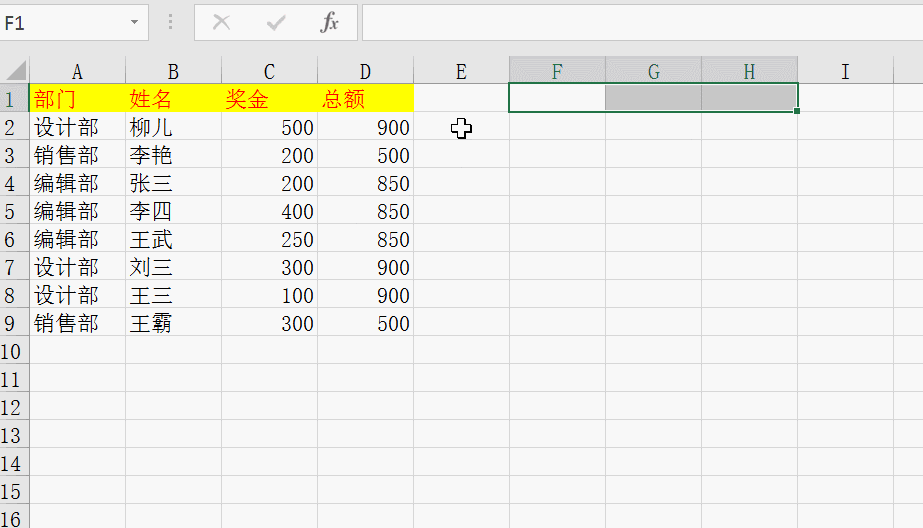The image size is (923, 528).
Task: Select row 2 header
Action: tap(14, 126)
